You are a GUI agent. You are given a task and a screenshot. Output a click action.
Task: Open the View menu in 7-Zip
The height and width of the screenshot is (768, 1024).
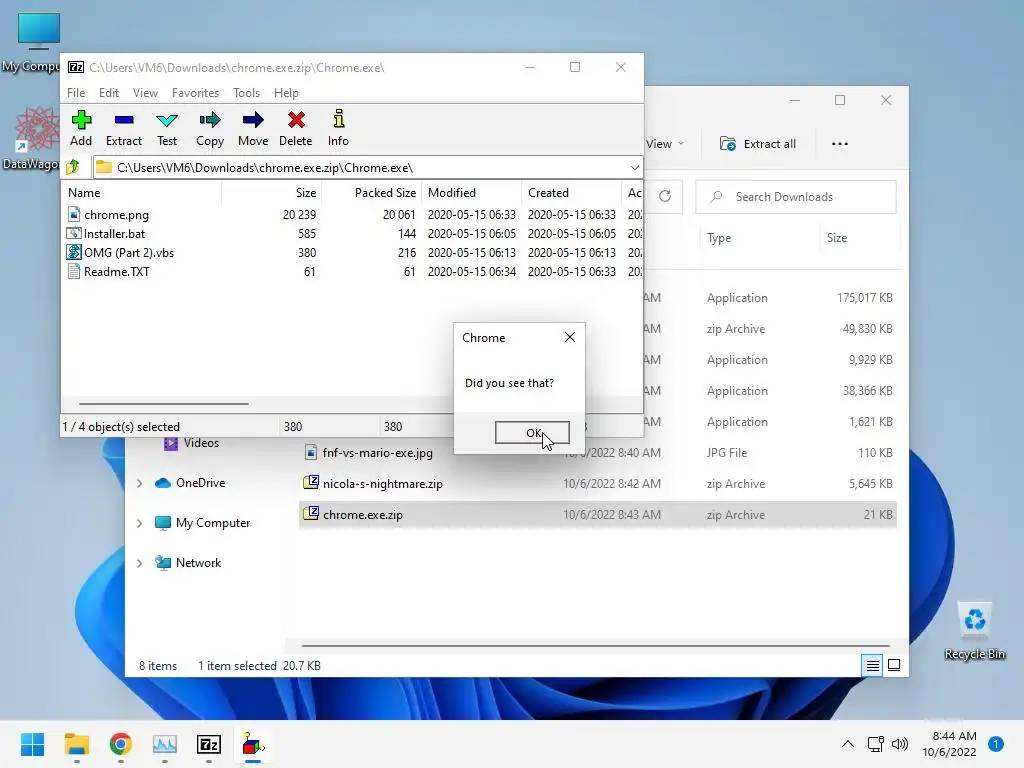(145, 93)
